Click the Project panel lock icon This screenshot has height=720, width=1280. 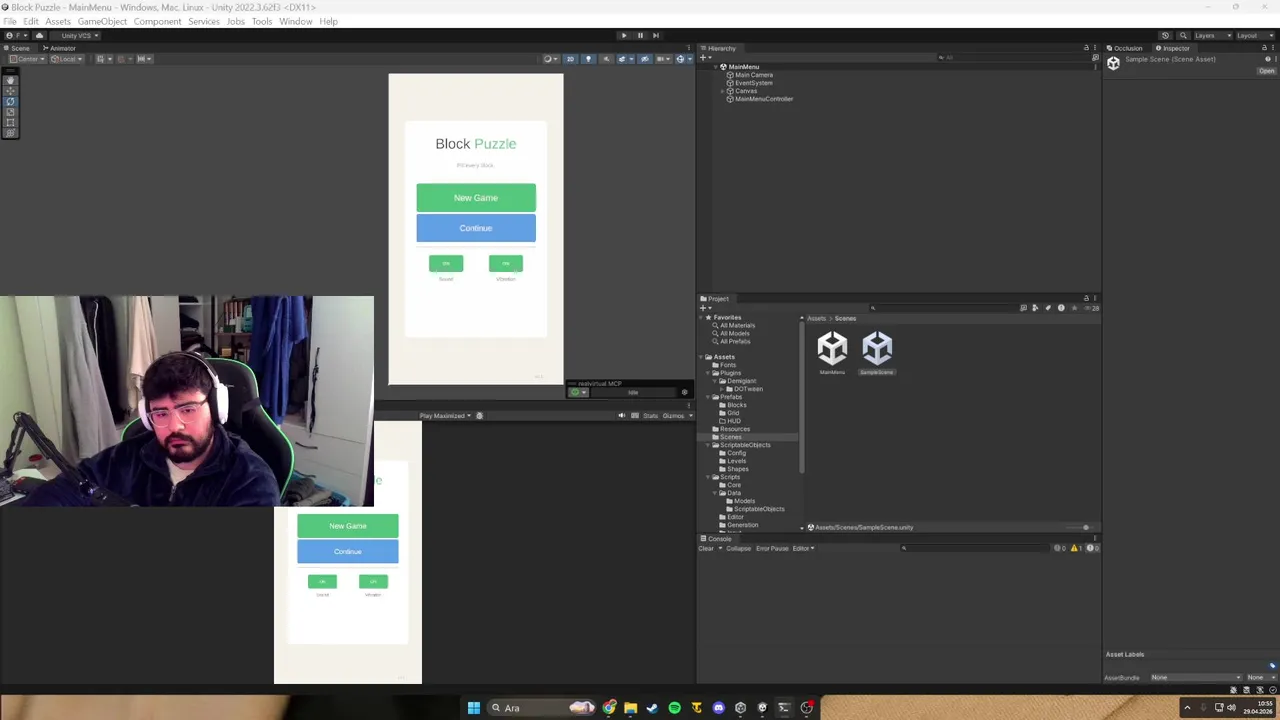tap(1086, 298)
